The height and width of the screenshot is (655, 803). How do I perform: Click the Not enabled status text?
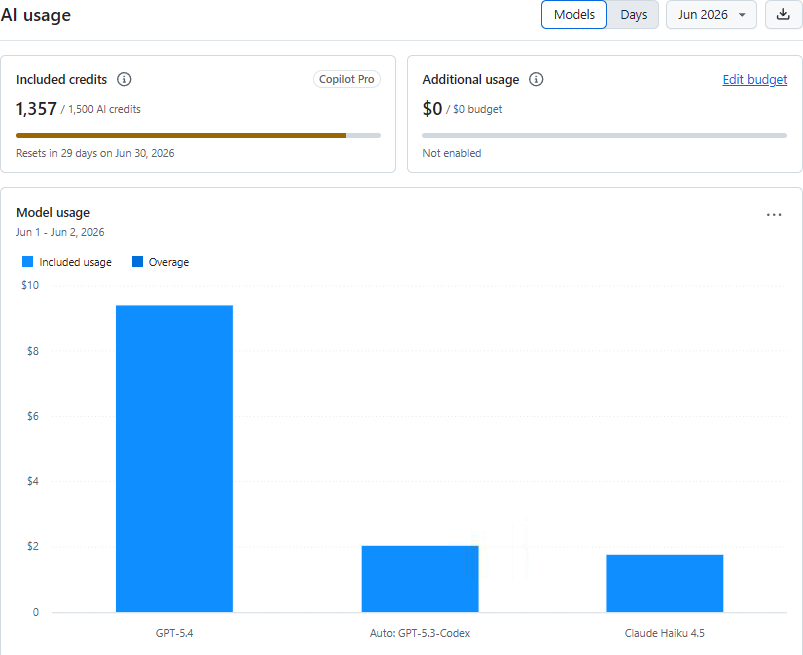[x=452, y=153]
